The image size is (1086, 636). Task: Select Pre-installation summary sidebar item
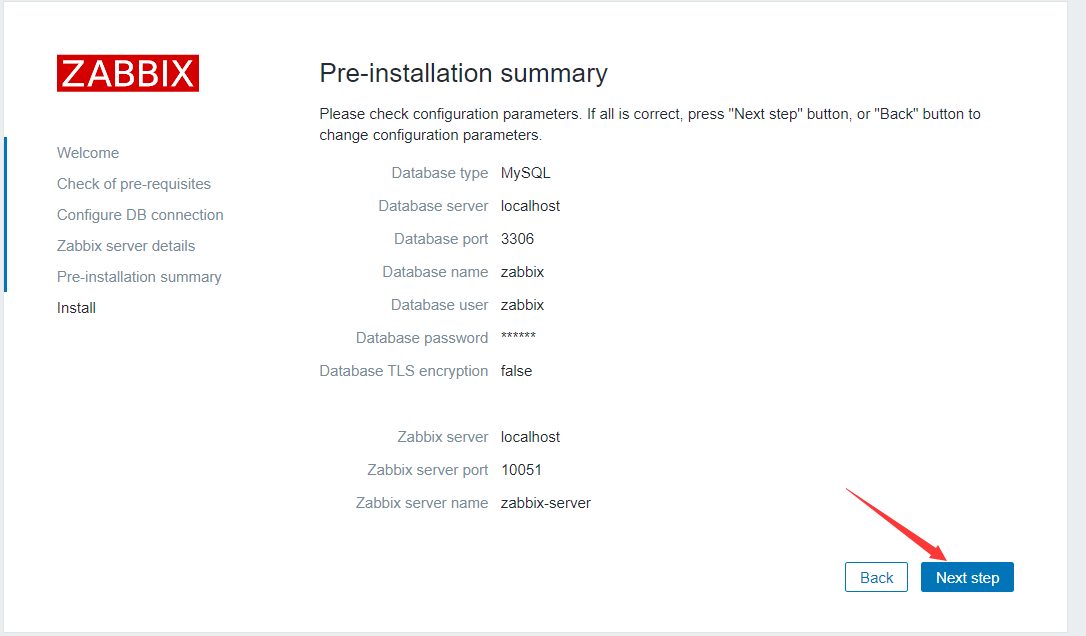click(139, 277)
